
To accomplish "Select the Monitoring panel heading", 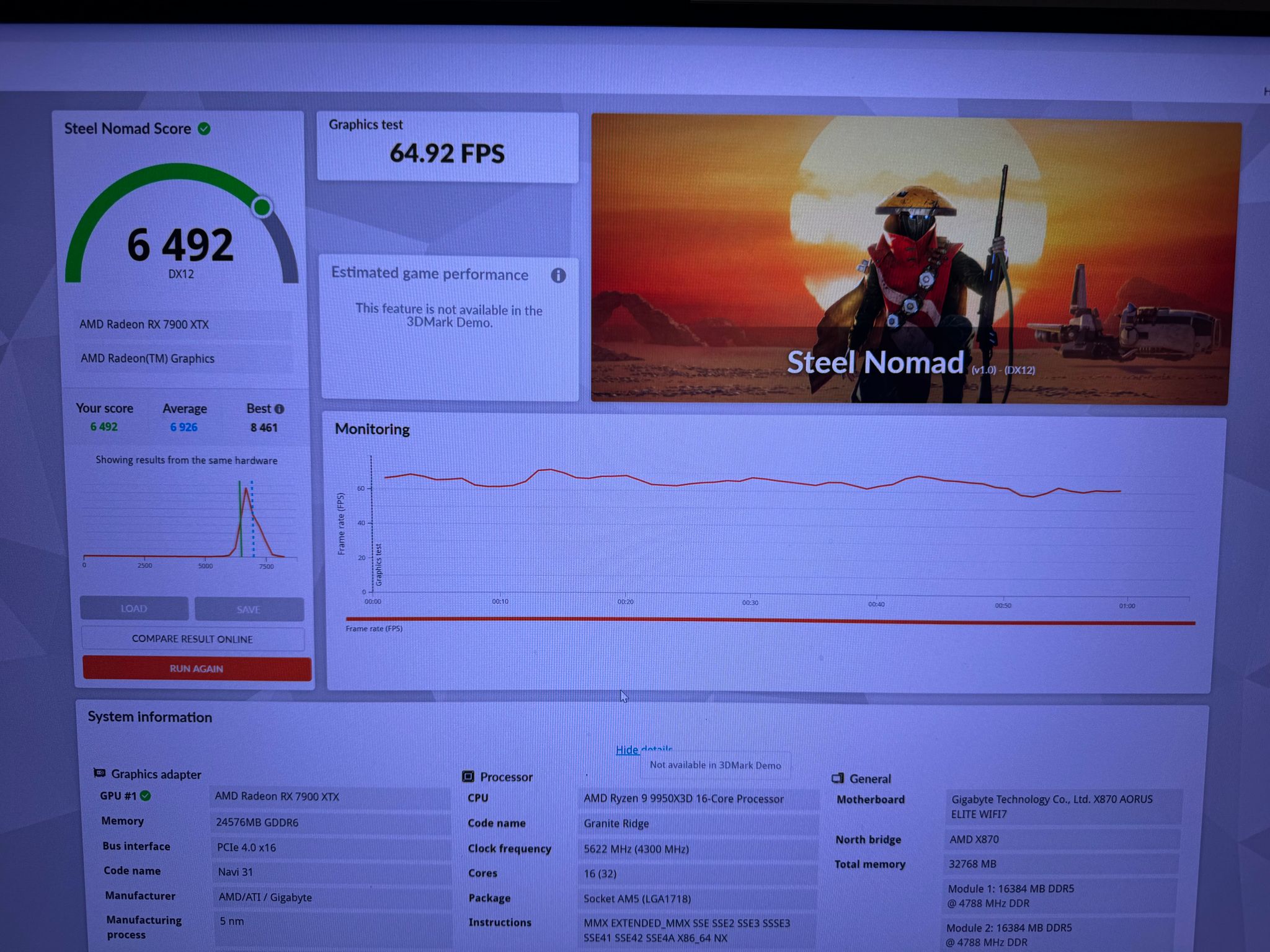I will [x=372, y=429].
